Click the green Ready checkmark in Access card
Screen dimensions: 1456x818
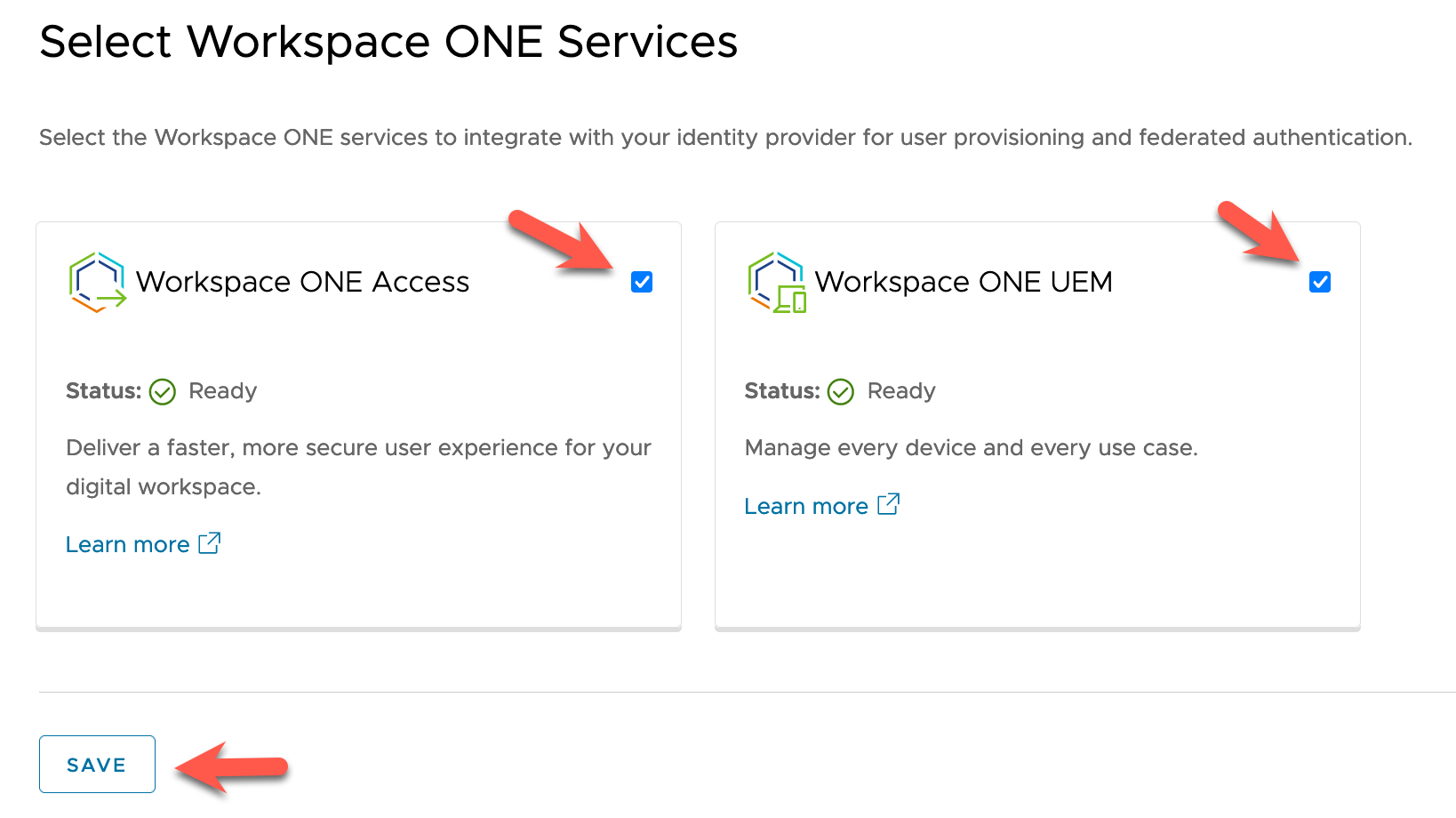tap(163, 391)
